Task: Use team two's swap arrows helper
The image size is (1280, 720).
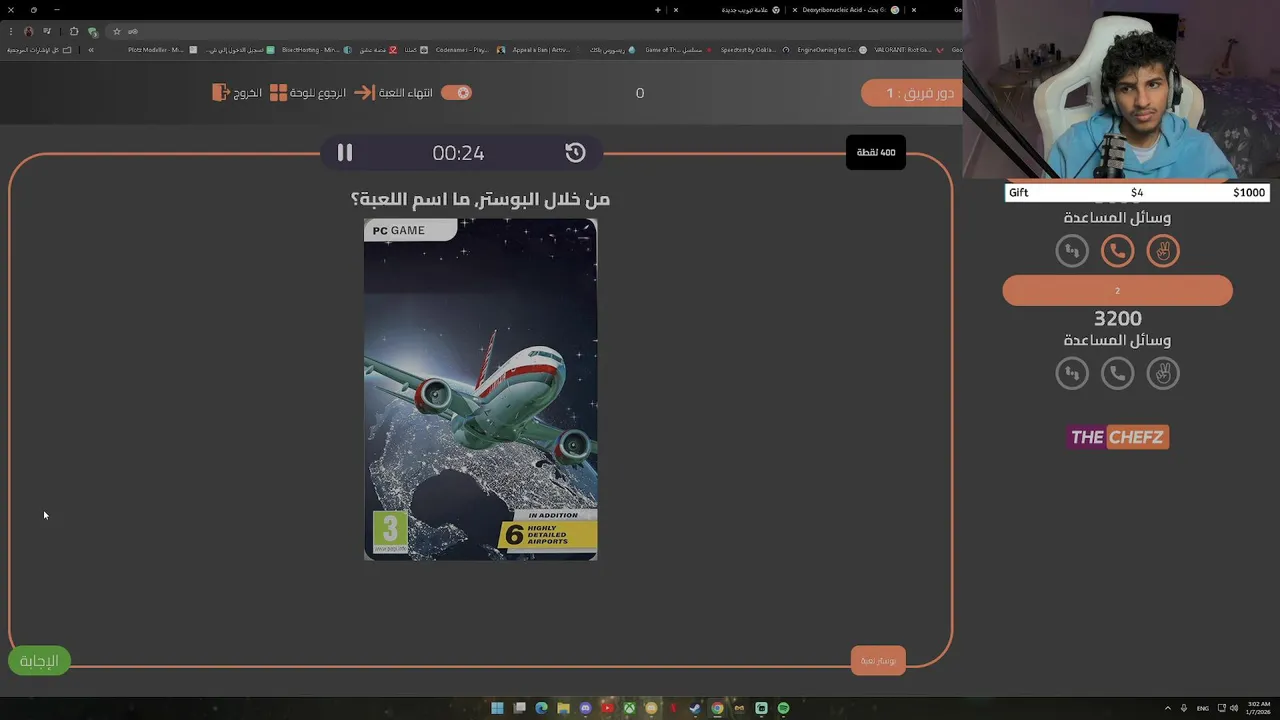Action: [x=1072, y=374]
